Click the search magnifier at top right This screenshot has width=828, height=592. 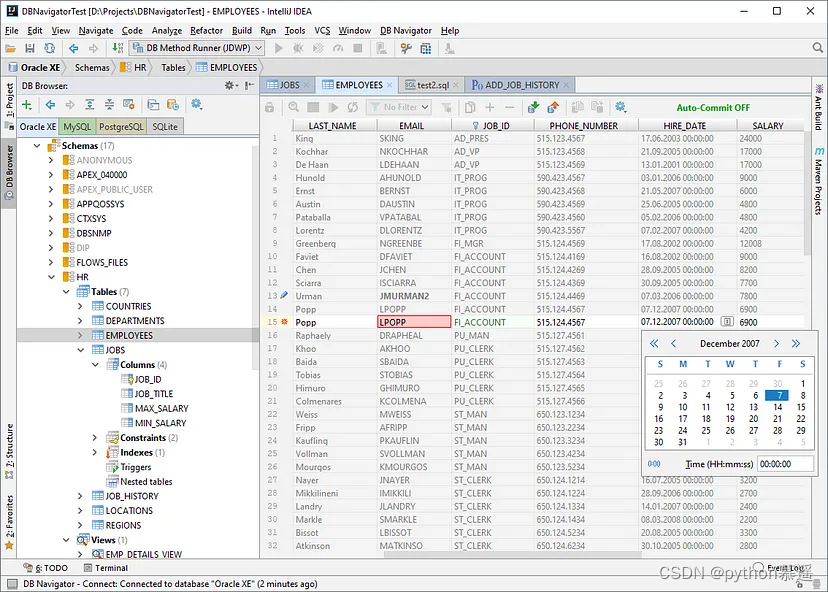click(x=817, y=48)
